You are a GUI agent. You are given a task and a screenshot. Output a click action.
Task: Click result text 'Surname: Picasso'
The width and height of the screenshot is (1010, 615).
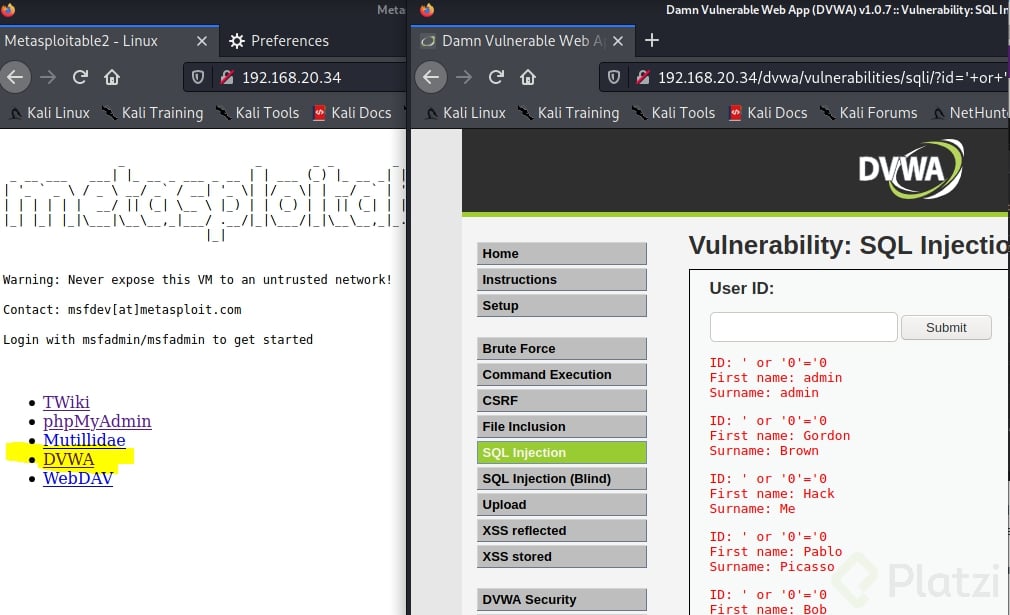coord(772,567)
